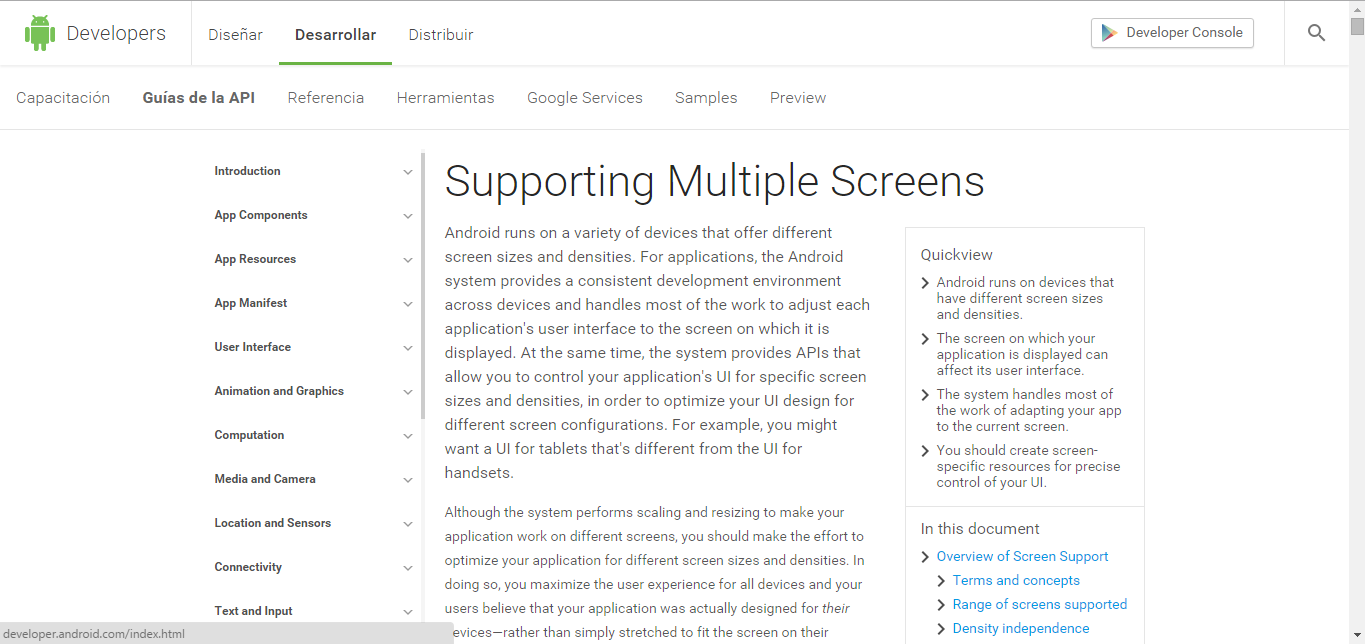Screen dimensions: 1365x644
Task: Click chevron beside Range of screens supported
Action: [x=942, y=605]
